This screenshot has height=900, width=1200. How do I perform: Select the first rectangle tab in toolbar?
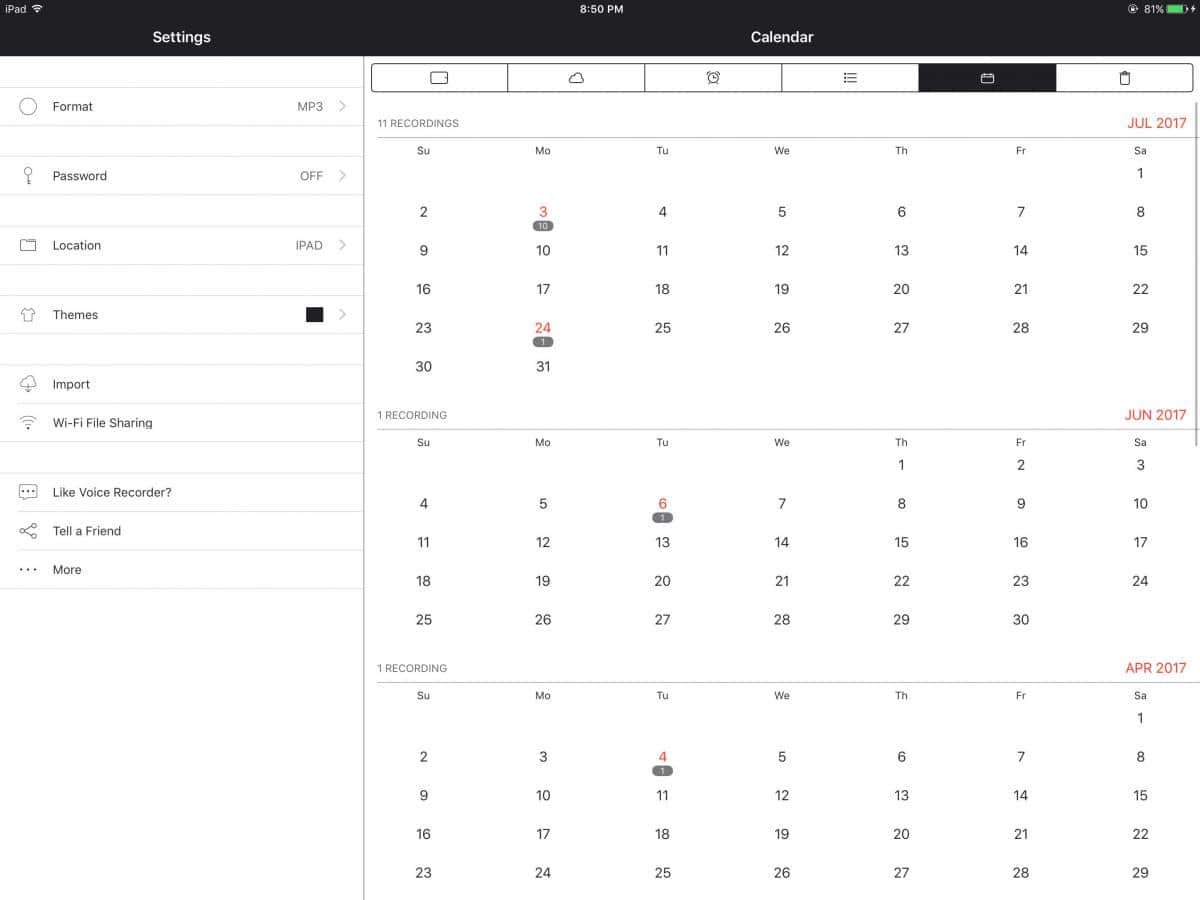pos(439,78)
